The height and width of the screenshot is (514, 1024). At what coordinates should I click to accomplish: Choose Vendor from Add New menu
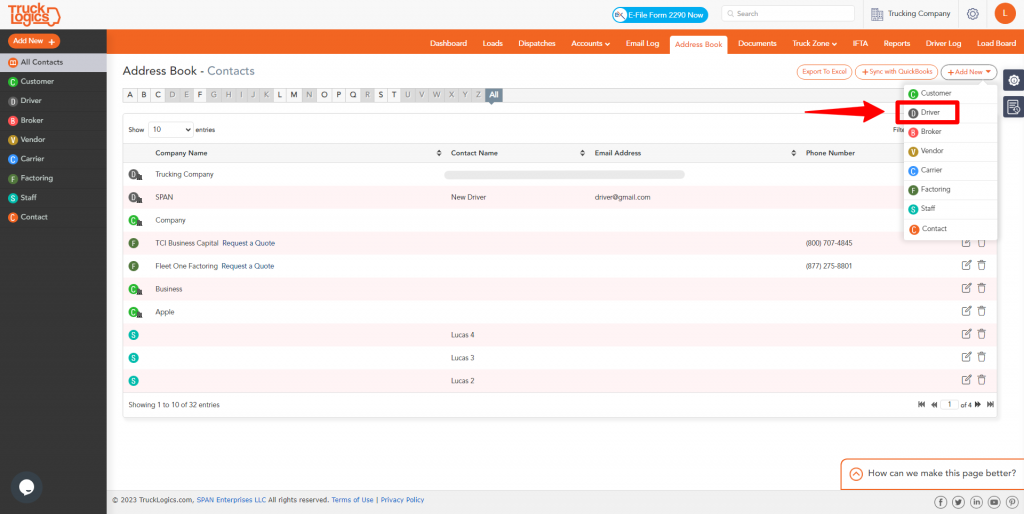950,151
